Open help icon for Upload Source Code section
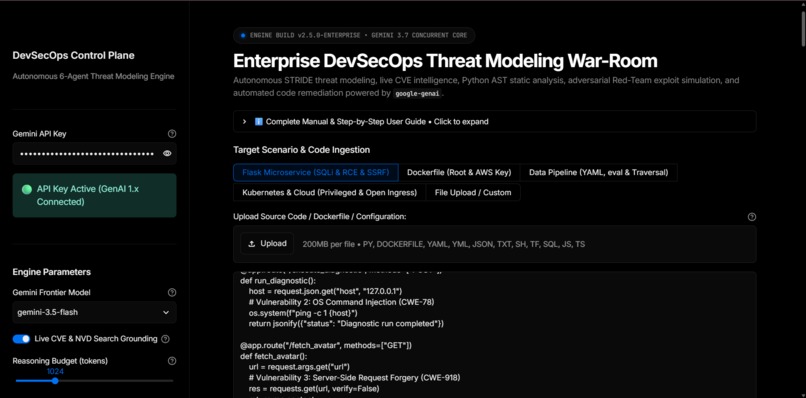 (x=752, y=217)
